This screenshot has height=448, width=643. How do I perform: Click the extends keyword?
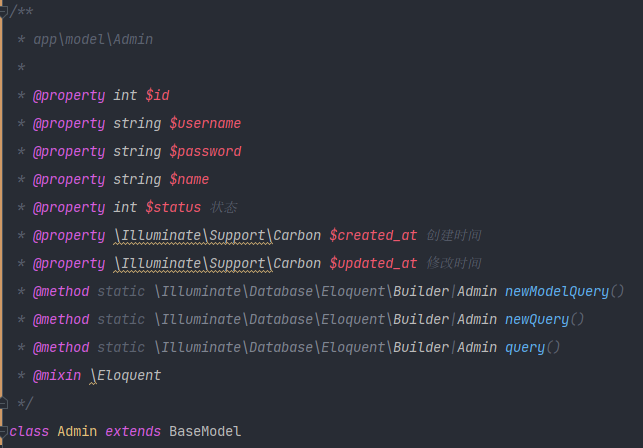(133, 432)
